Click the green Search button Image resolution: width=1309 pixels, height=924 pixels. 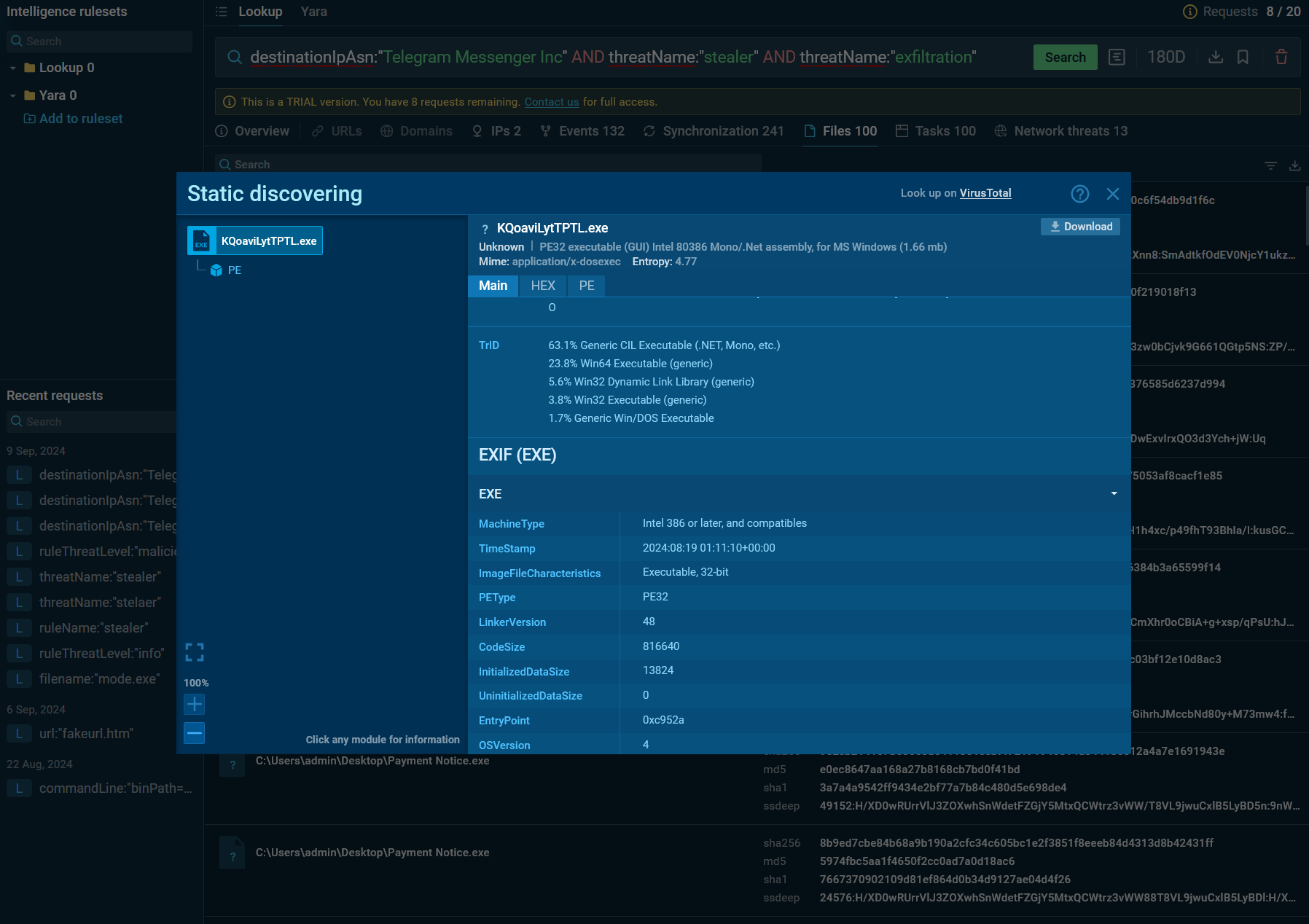pos(1065,57)
